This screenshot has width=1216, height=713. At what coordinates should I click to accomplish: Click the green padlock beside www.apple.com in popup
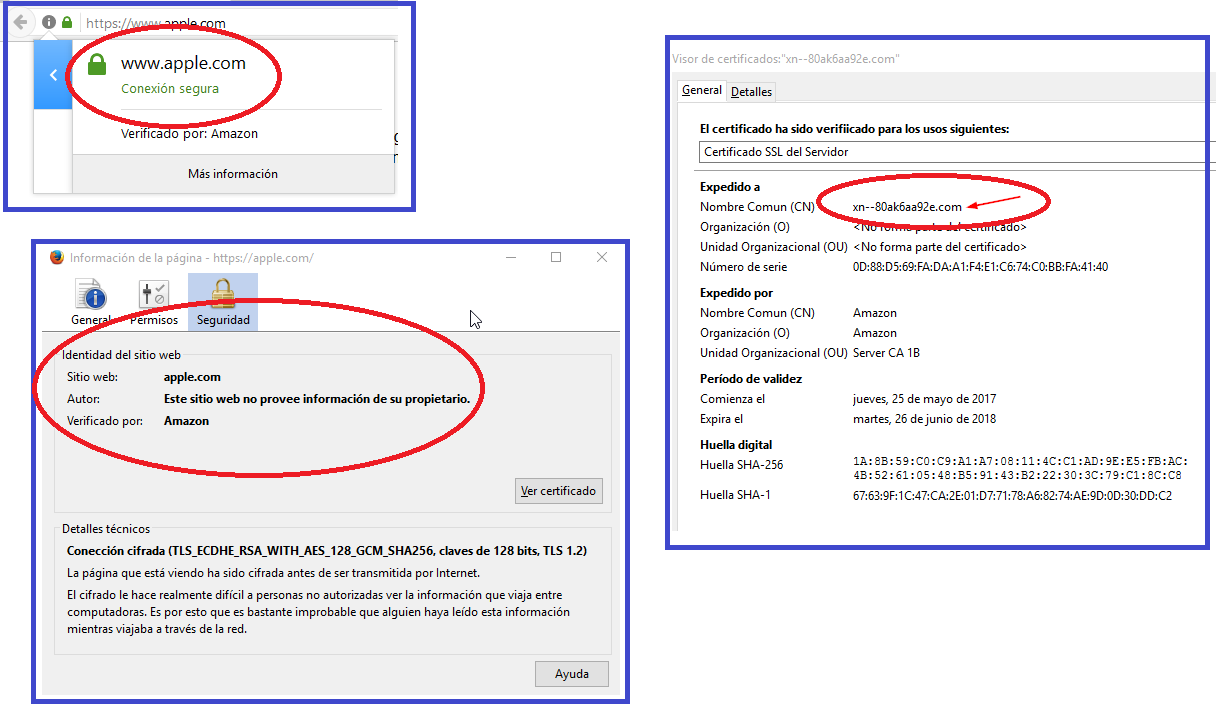(96, 65)
